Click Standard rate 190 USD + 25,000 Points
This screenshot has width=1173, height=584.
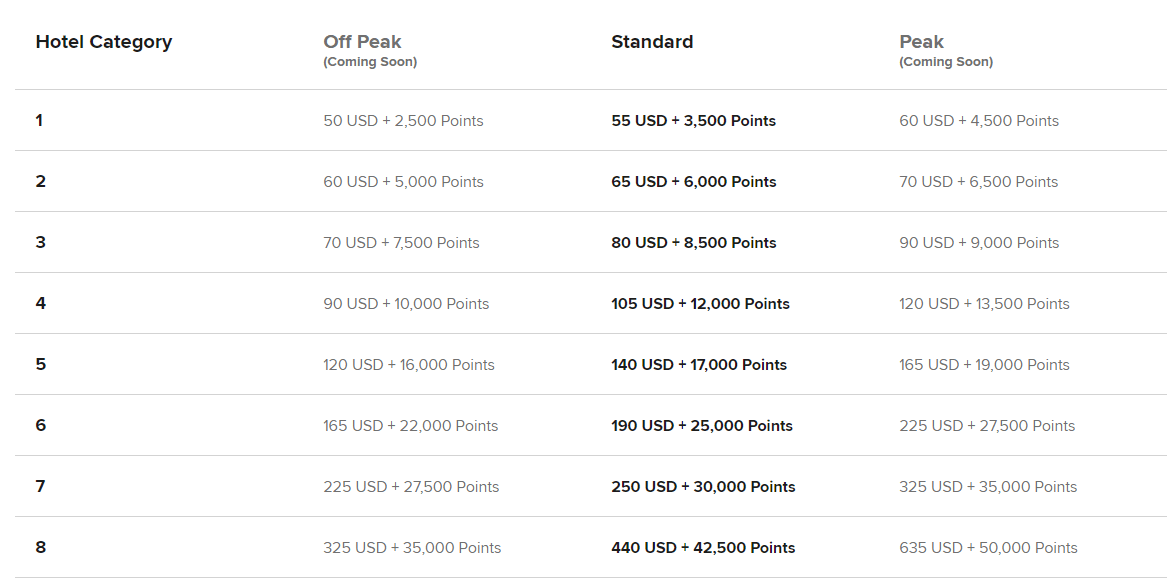click(x=701, y=426)
